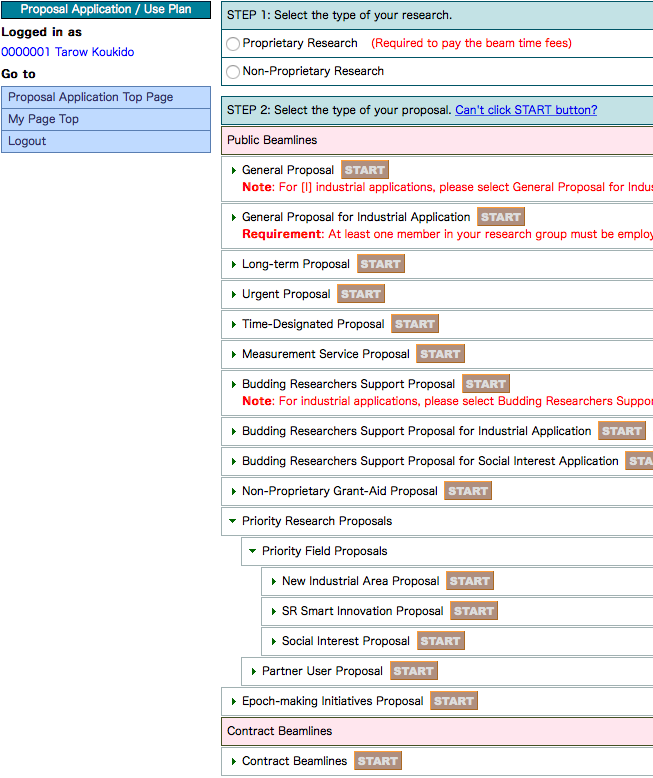Start the SR Smart Innovation Proposal
This screenshot has width=653, height=778.
(473, 611)
